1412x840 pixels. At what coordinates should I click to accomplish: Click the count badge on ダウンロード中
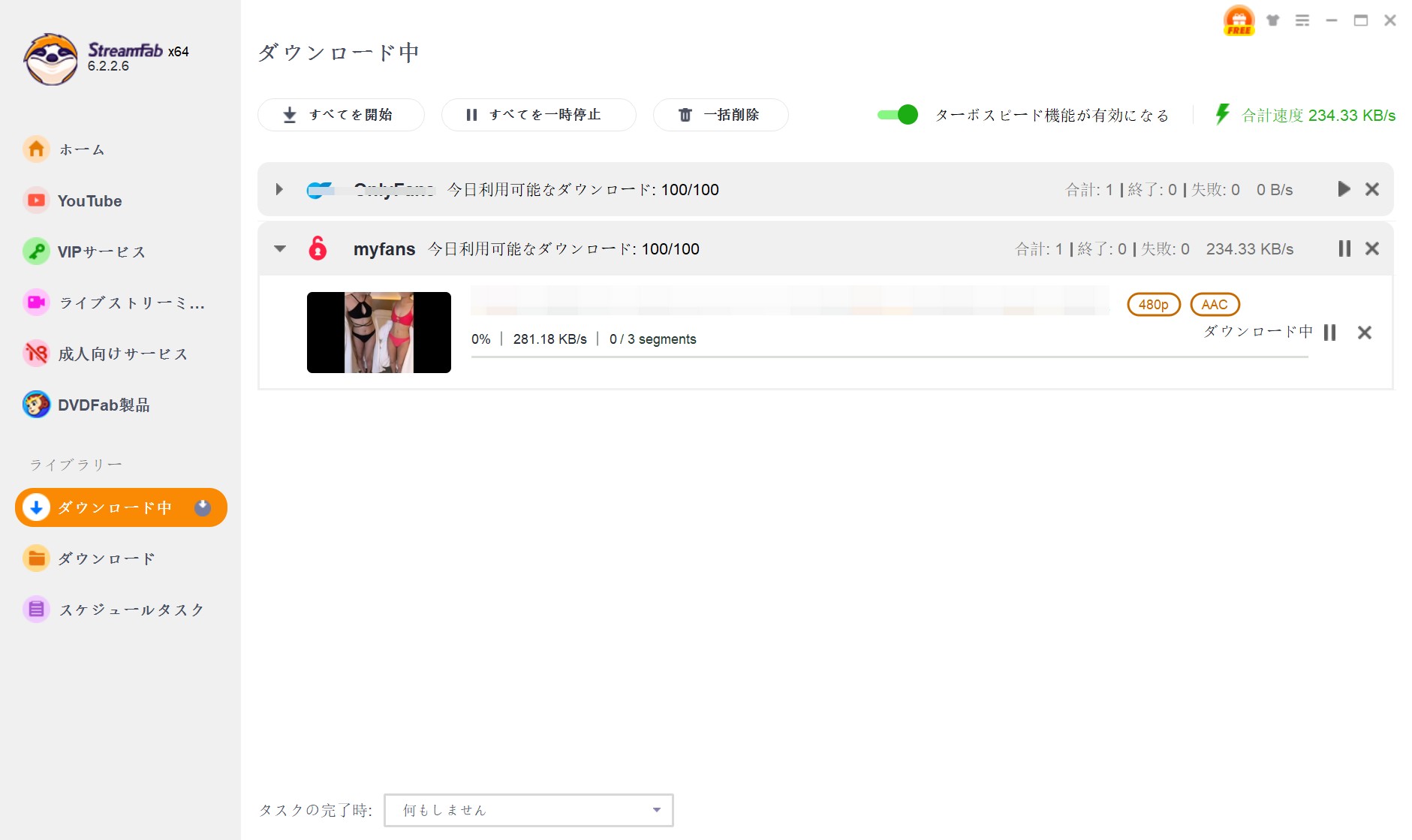pyautogui.click(x=203, y=507)
